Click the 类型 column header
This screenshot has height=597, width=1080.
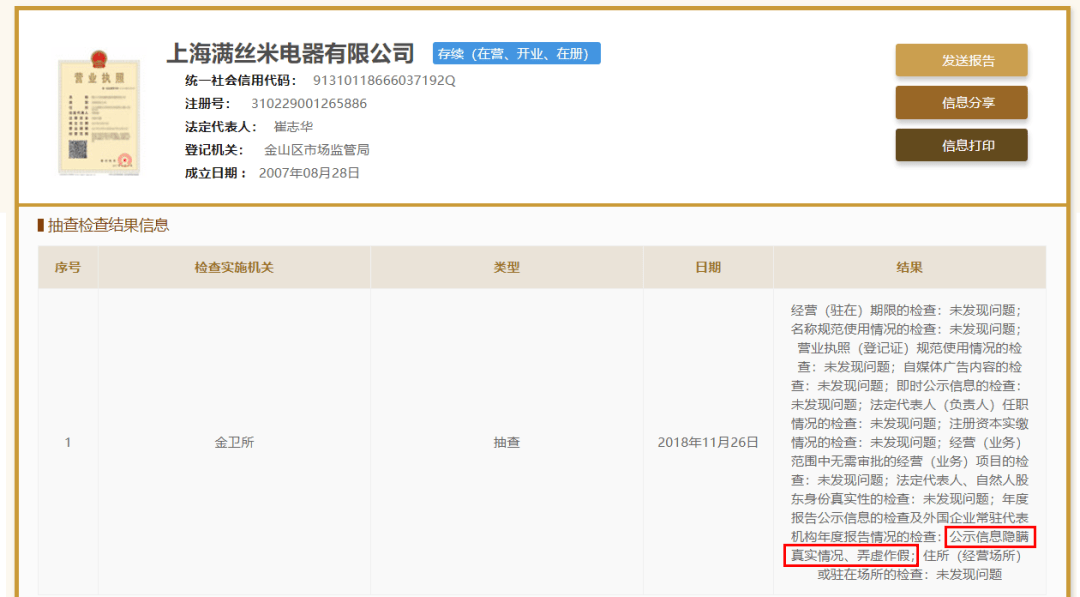(506, 267)
